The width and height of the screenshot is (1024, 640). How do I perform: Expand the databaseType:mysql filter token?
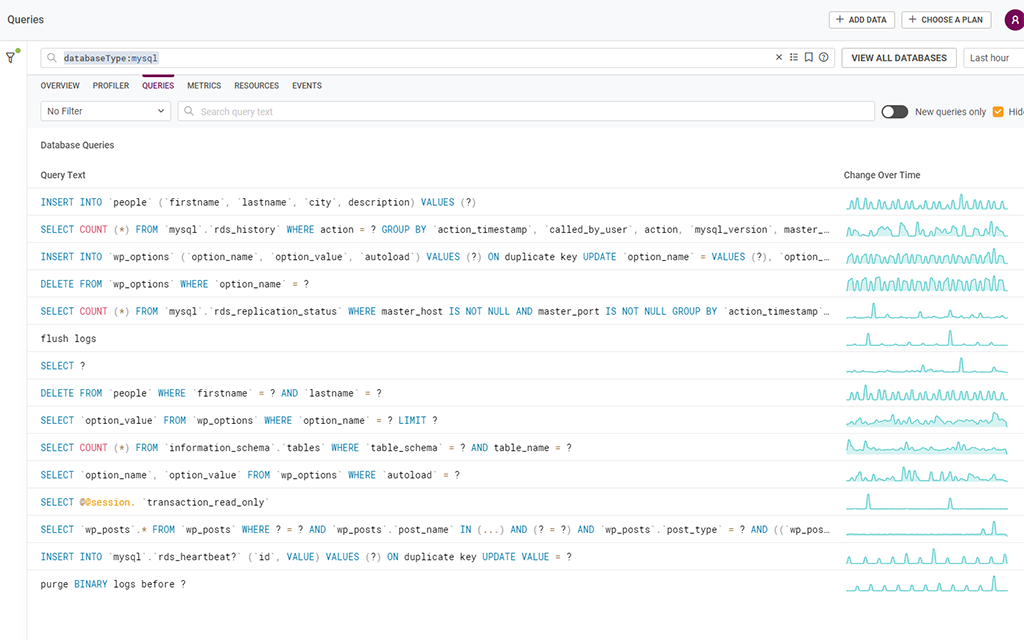pyautogui.click(x=113, y=57)
